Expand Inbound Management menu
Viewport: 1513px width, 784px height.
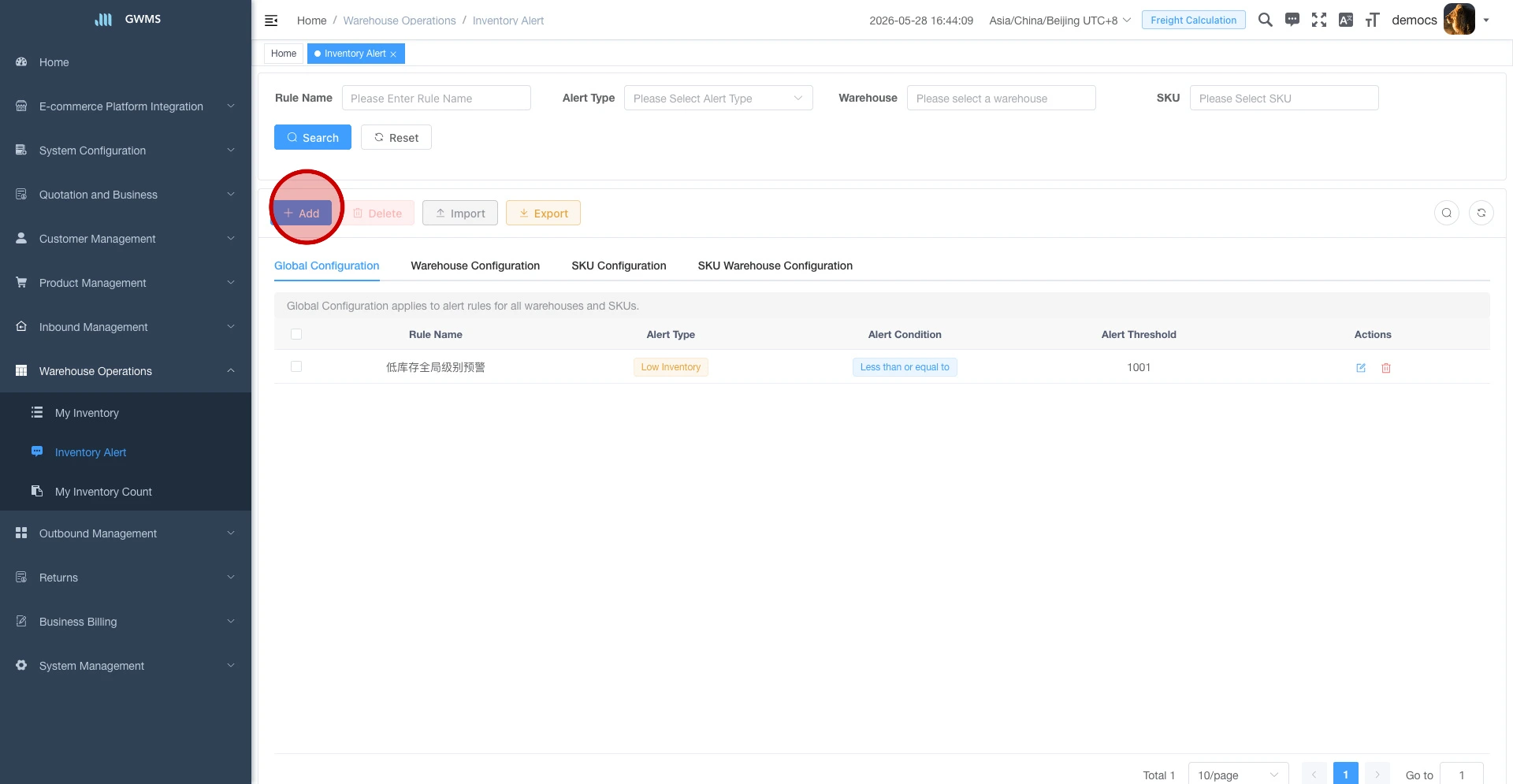[x=126, y=327]
